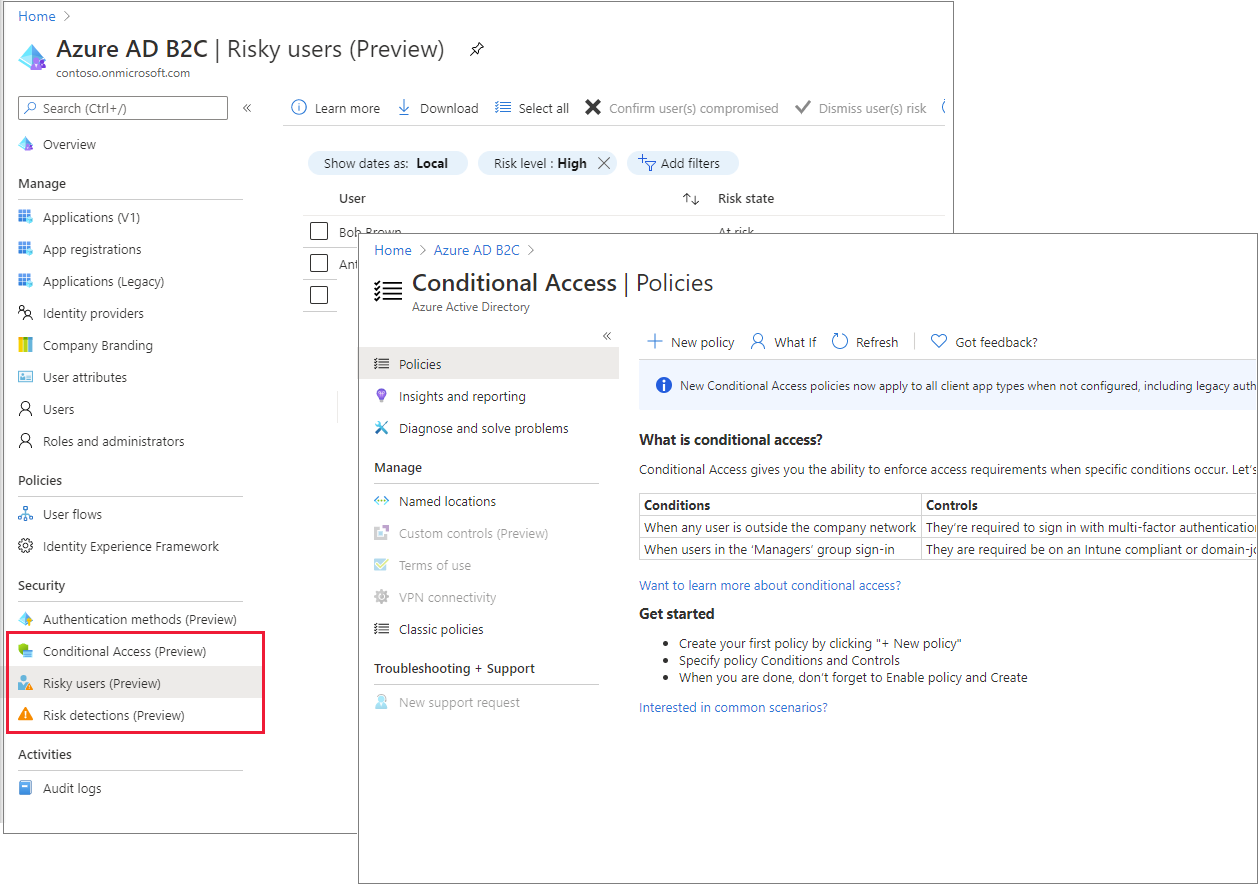1260x886 pixels.
Task: Click the Conditional Access title list icon
Action: click(388, 290)
